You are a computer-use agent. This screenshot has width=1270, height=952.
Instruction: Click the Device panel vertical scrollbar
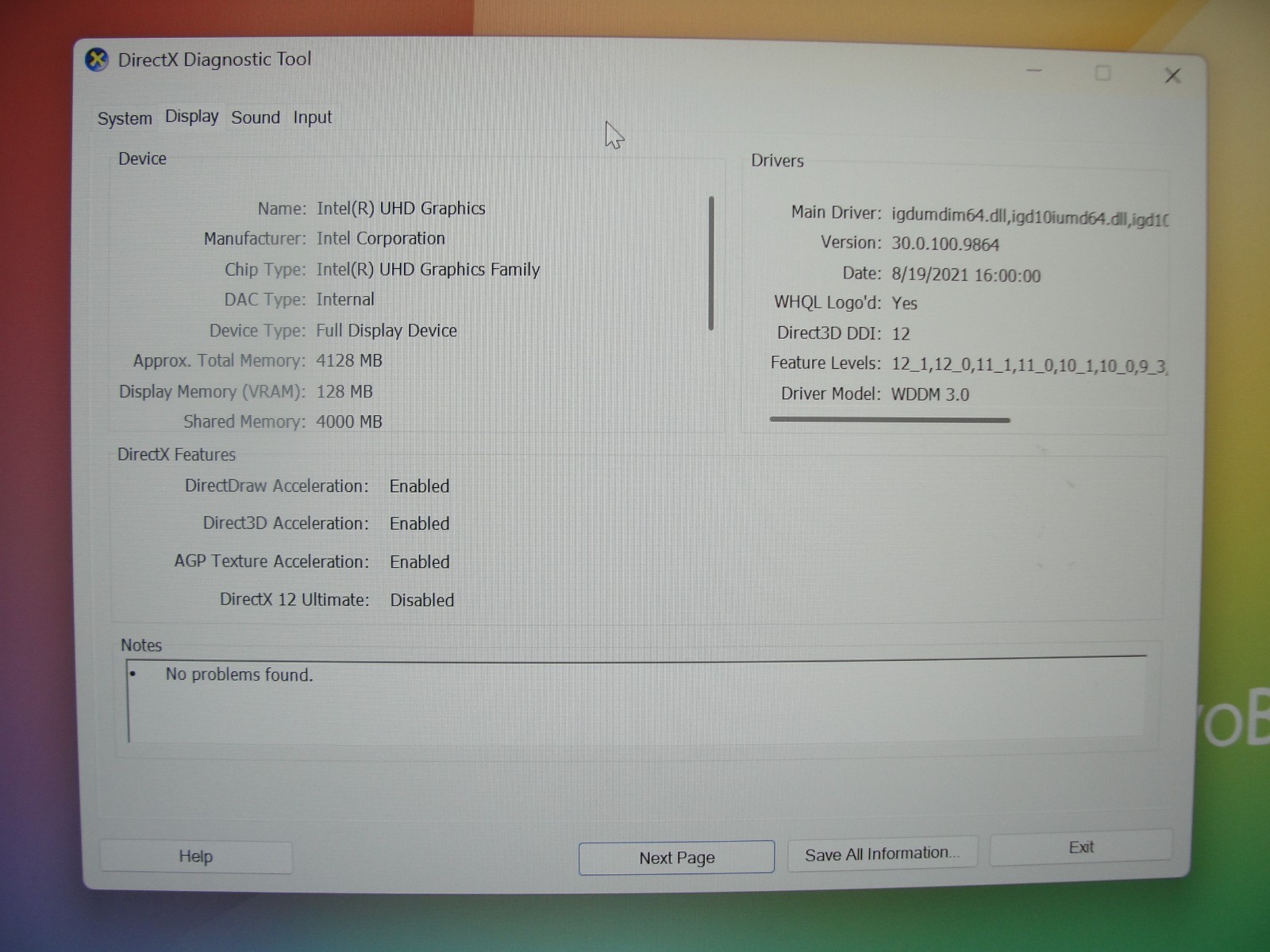711,263
